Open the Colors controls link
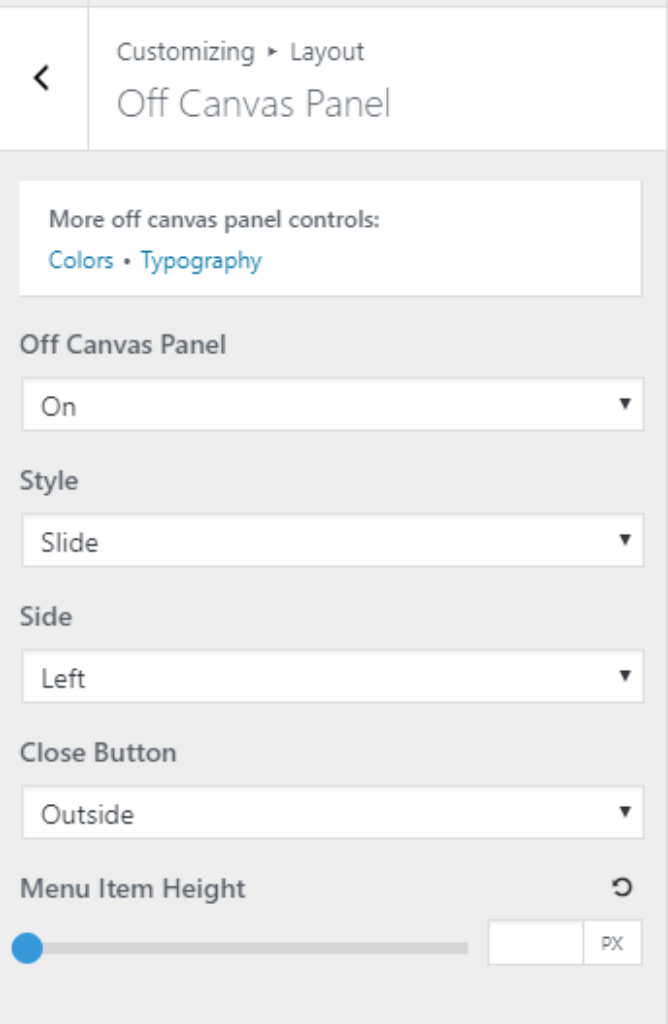The width and height of the screenshot is (668, 1024). 81,260
